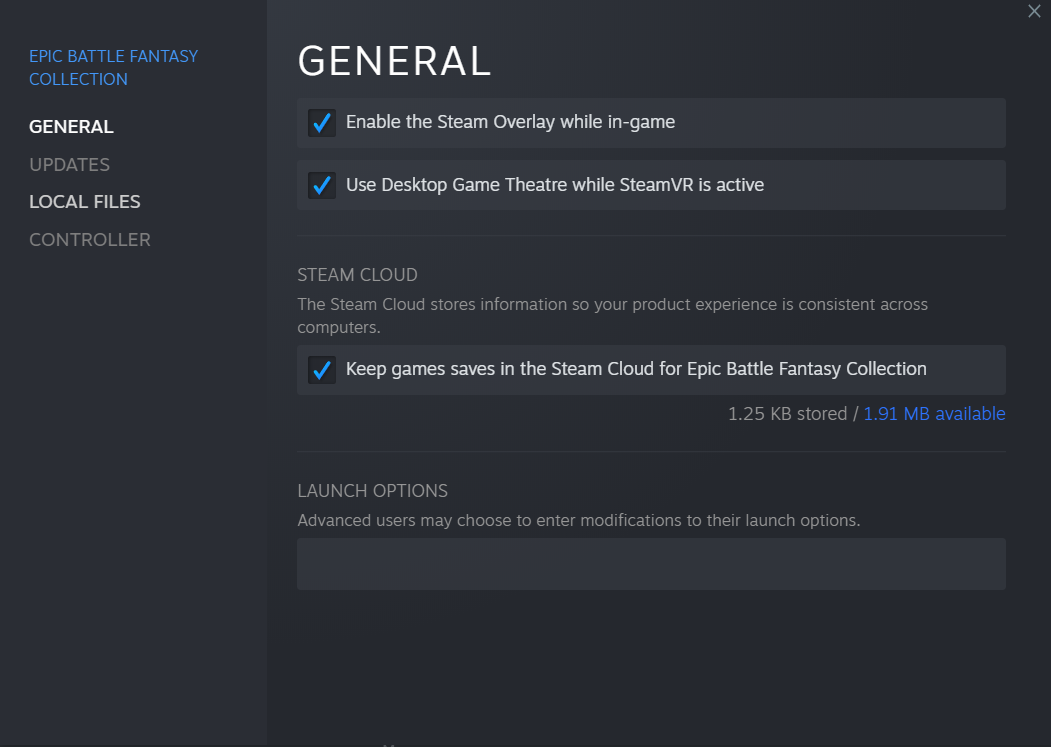Click the large GENERAL page heading
This screenshot has width=1051, height=747.
point(394,62)
